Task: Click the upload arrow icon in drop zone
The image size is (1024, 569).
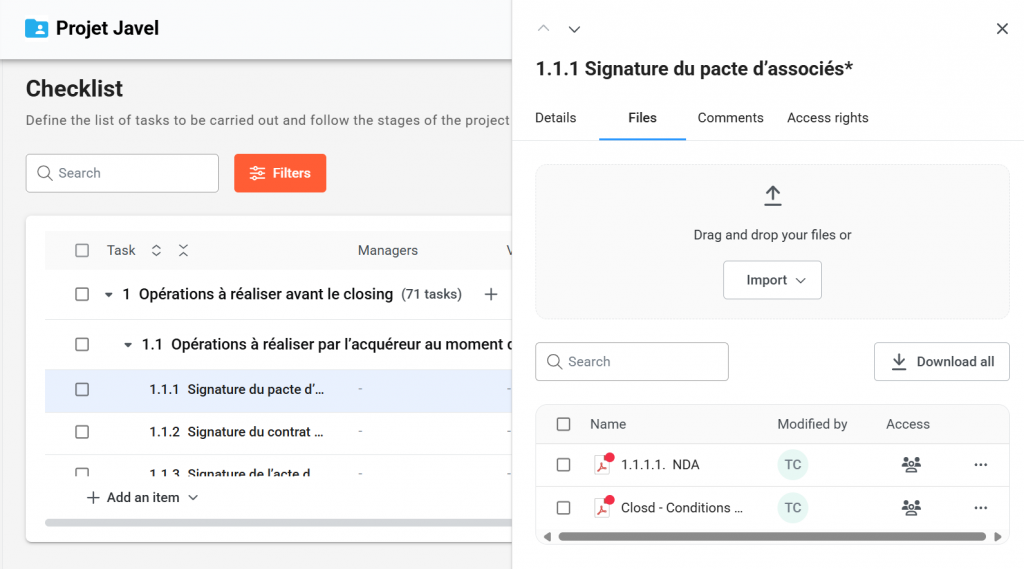Action: click(x=772, y=196)
